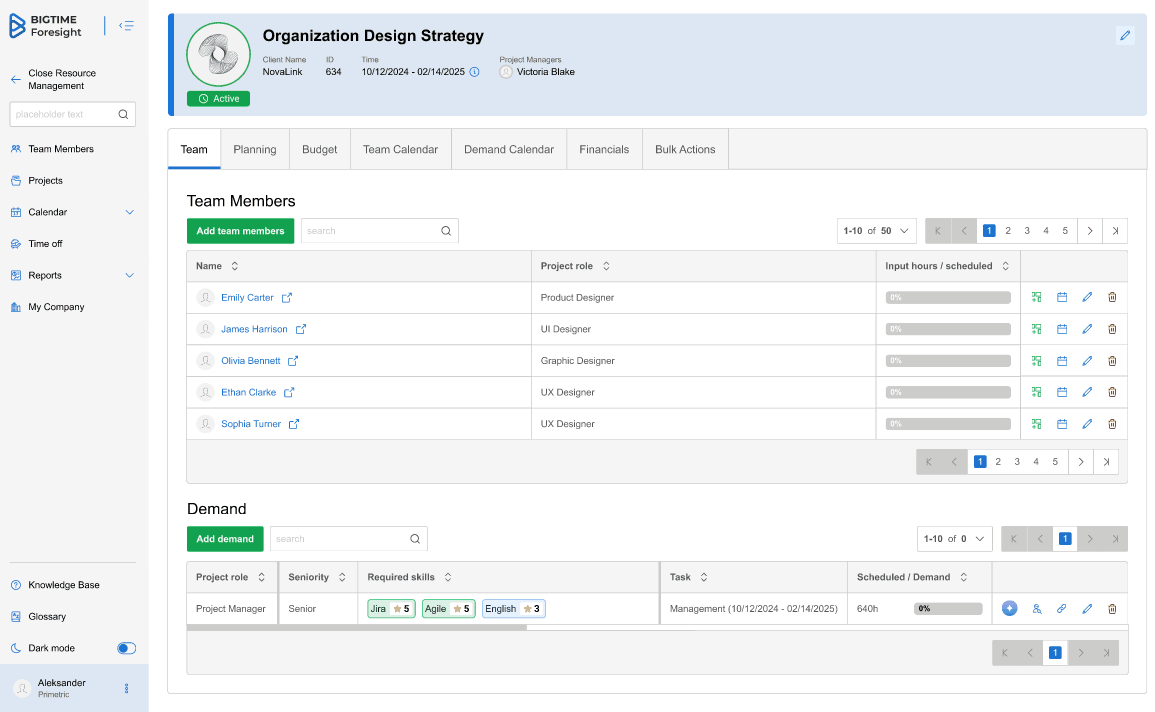Click the project time info icon
The width and height of the screenshot is (1155, 712).
475,72
